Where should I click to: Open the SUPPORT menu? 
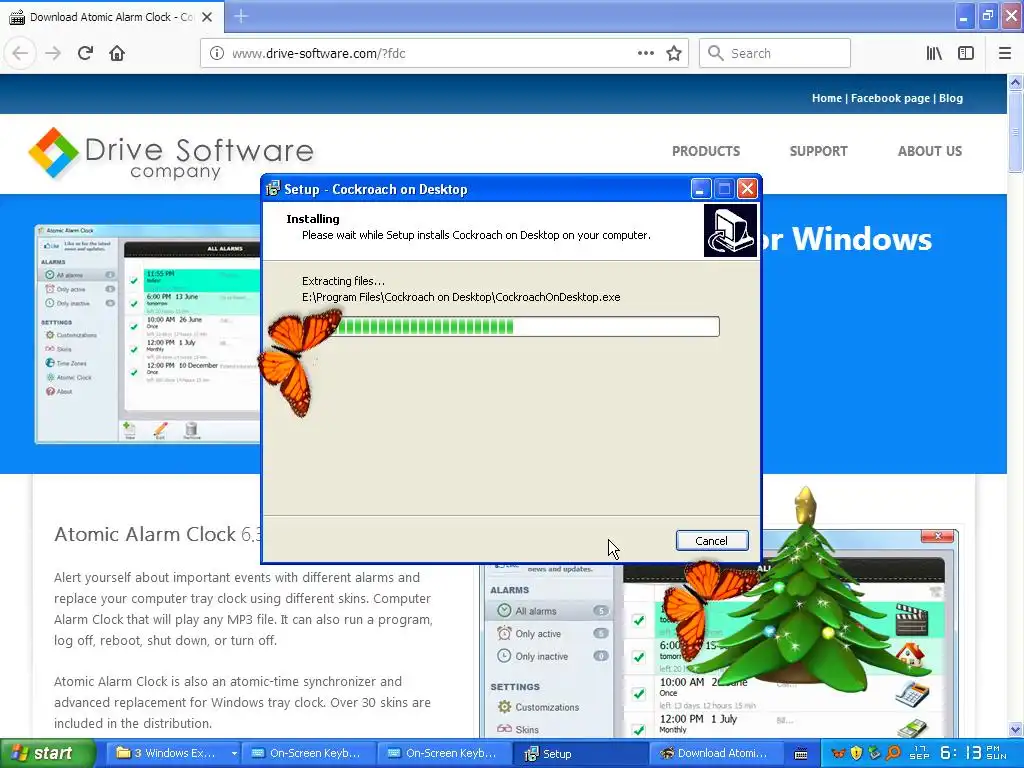[x=818, y=151]
